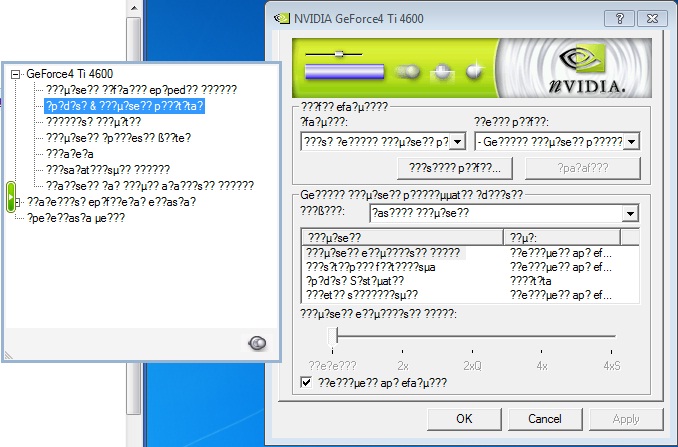The width and height of the screenshot is (678, 447).
Task: Select row '?p?d?s? S?st?µat??' in settings list
Action: coord(355,281)
